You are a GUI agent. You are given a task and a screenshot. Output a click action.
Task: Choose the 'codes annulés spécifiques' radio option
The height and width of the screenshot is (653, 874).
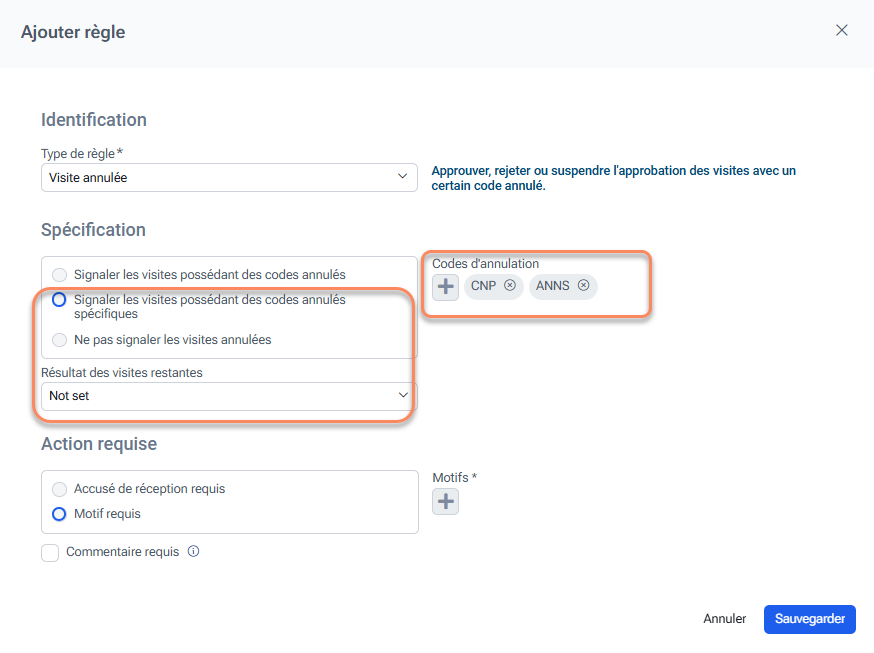[x=60, y=300]
